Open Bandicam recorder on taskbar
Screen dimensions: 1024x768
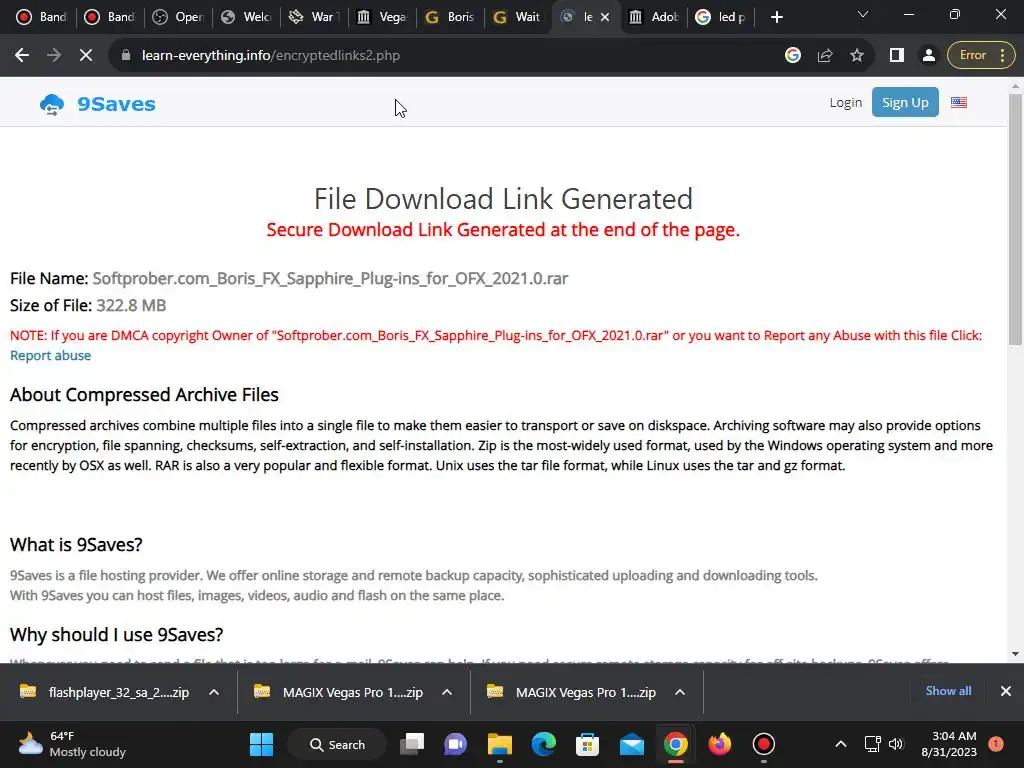point(763,744)
